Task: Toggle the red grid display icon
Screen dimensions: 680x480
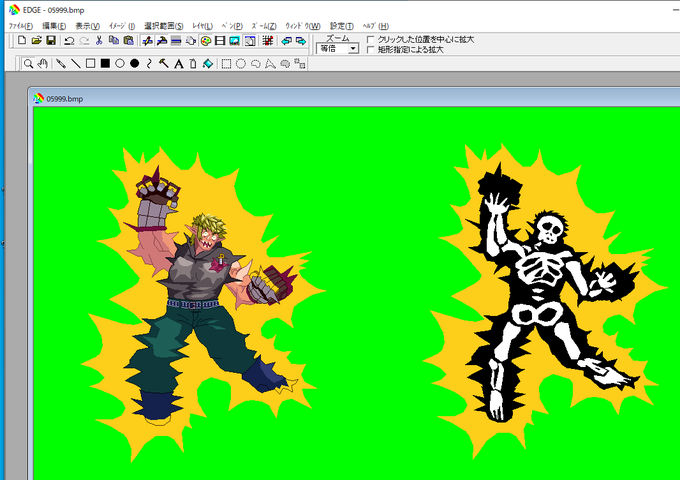Action: click(268, 41)
